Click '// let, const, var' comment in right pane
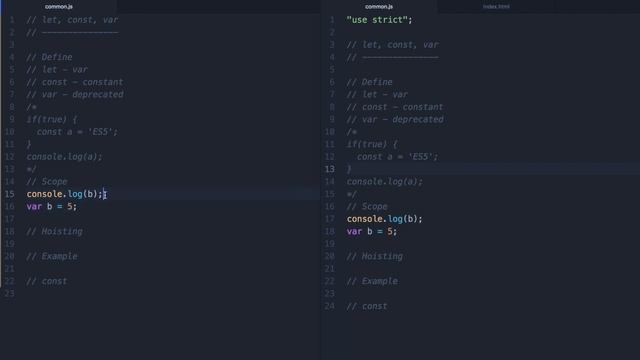This screenshot has width=640, height=360. pos(393,44)
